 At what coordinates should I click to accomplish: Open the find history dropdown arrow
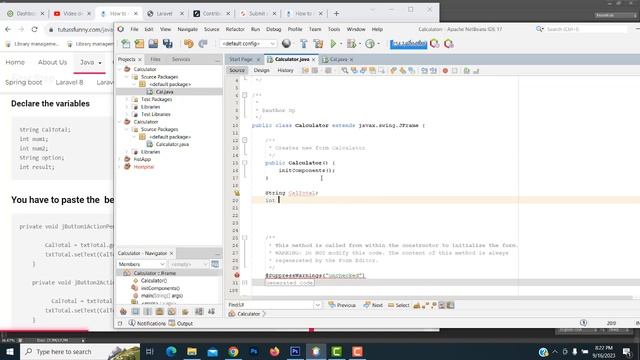click(x=318, y=305)
